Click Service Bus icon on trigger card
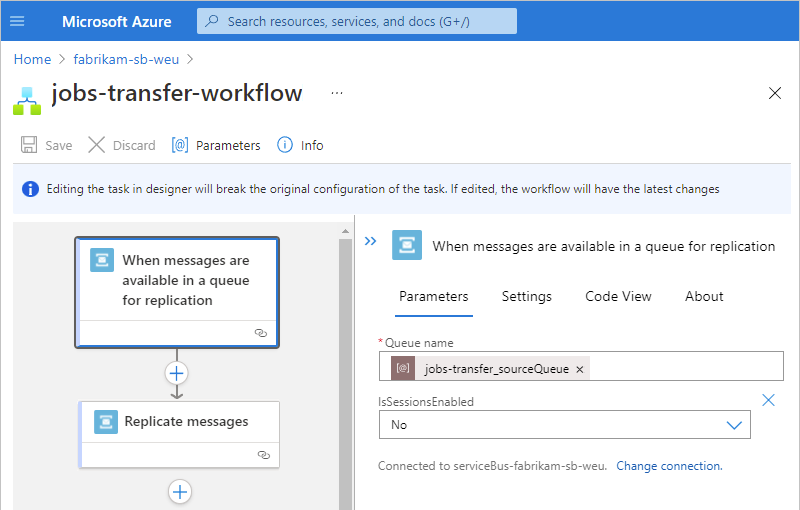This screenshot has height=510, width=800. pos(102,260)
